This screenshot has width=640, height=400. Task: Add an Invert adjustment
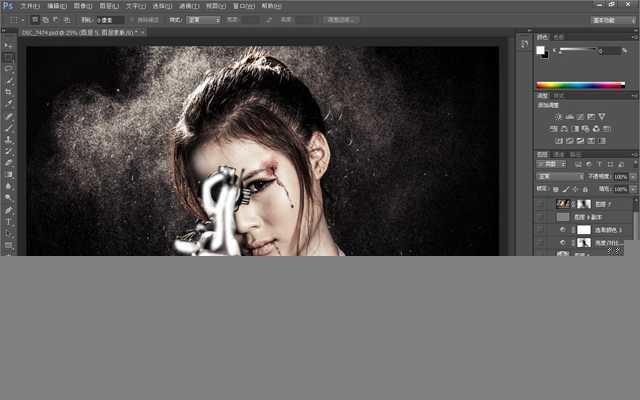pos(559,141)
